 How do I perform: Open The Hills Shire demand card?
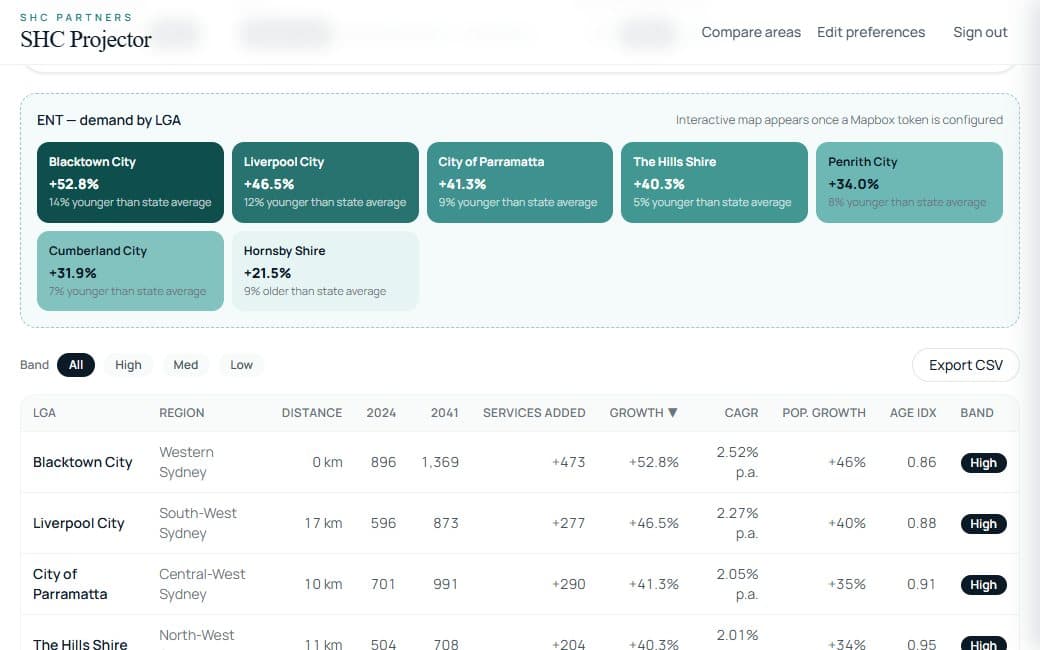[x=714, y=182]
